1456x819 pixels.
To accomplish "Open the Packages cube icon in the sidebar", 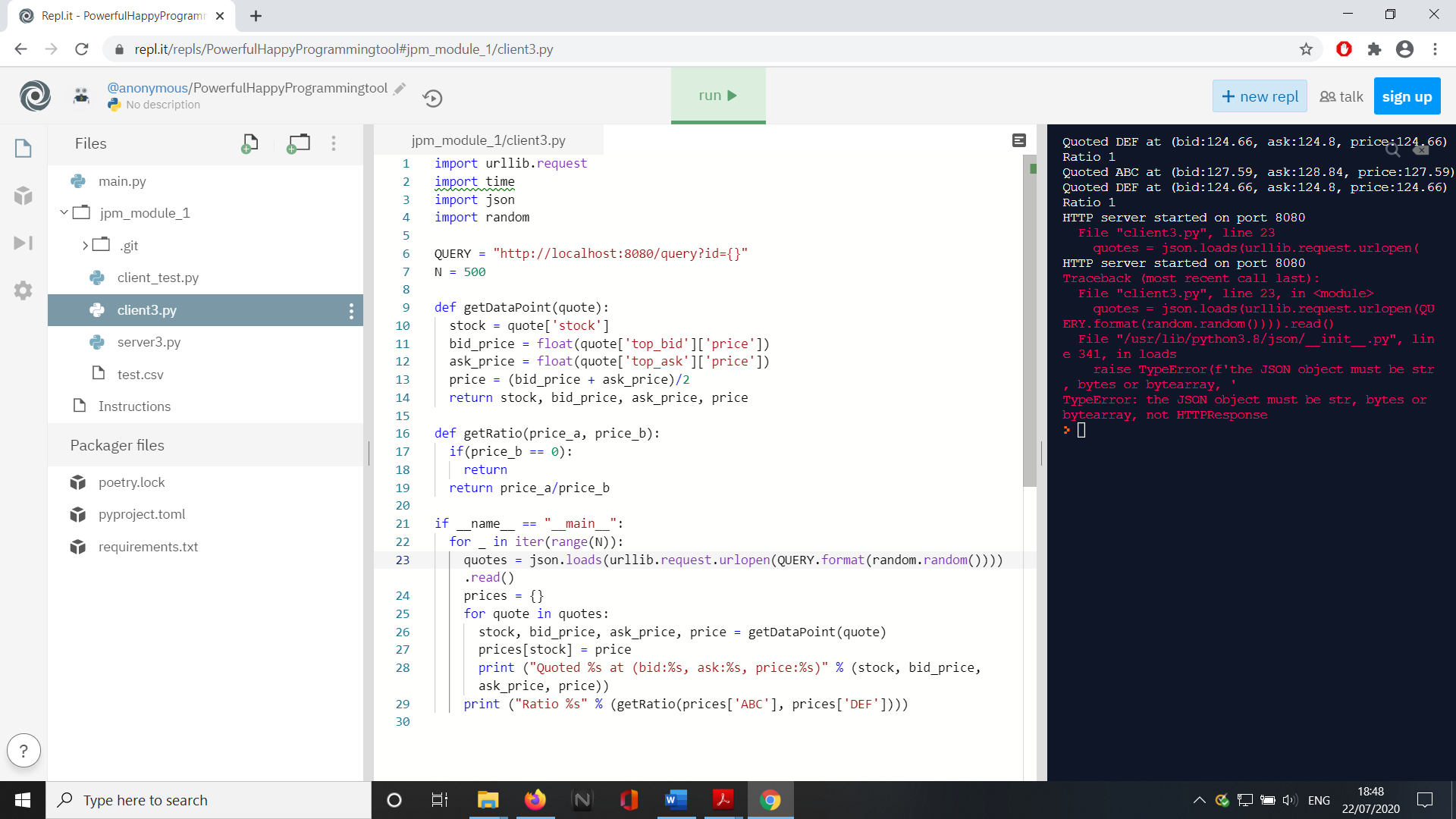I will point(23,196).
